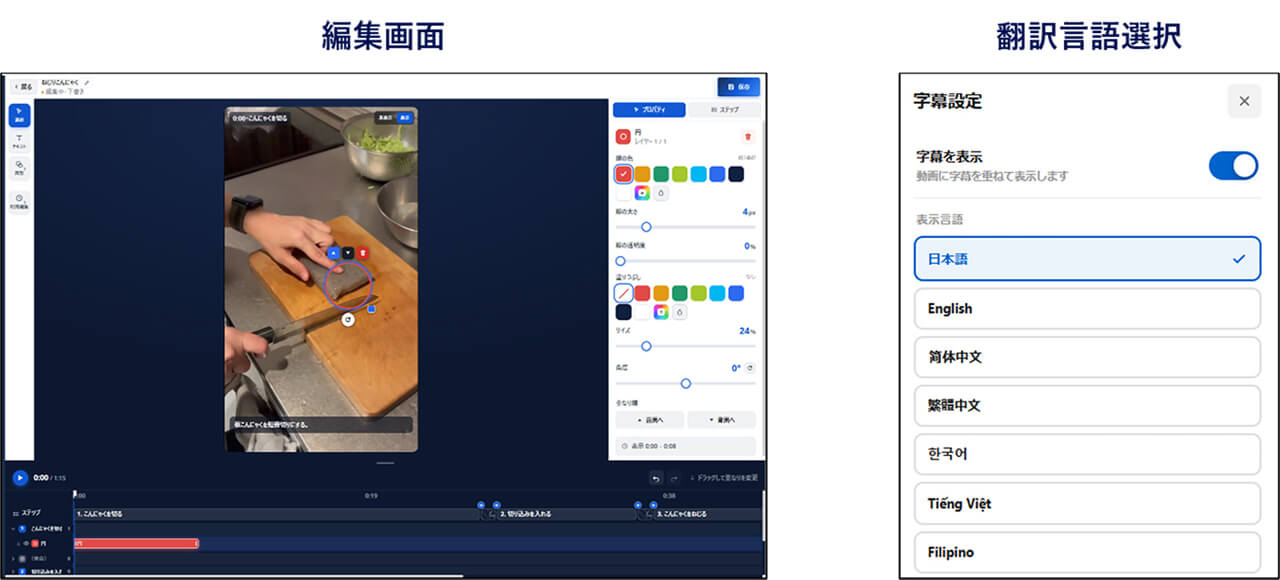This screenshot has height=580, width=1280.
Task: Choose the orange line color swatch
Action: pyautogui.click(x=642, y=174)
